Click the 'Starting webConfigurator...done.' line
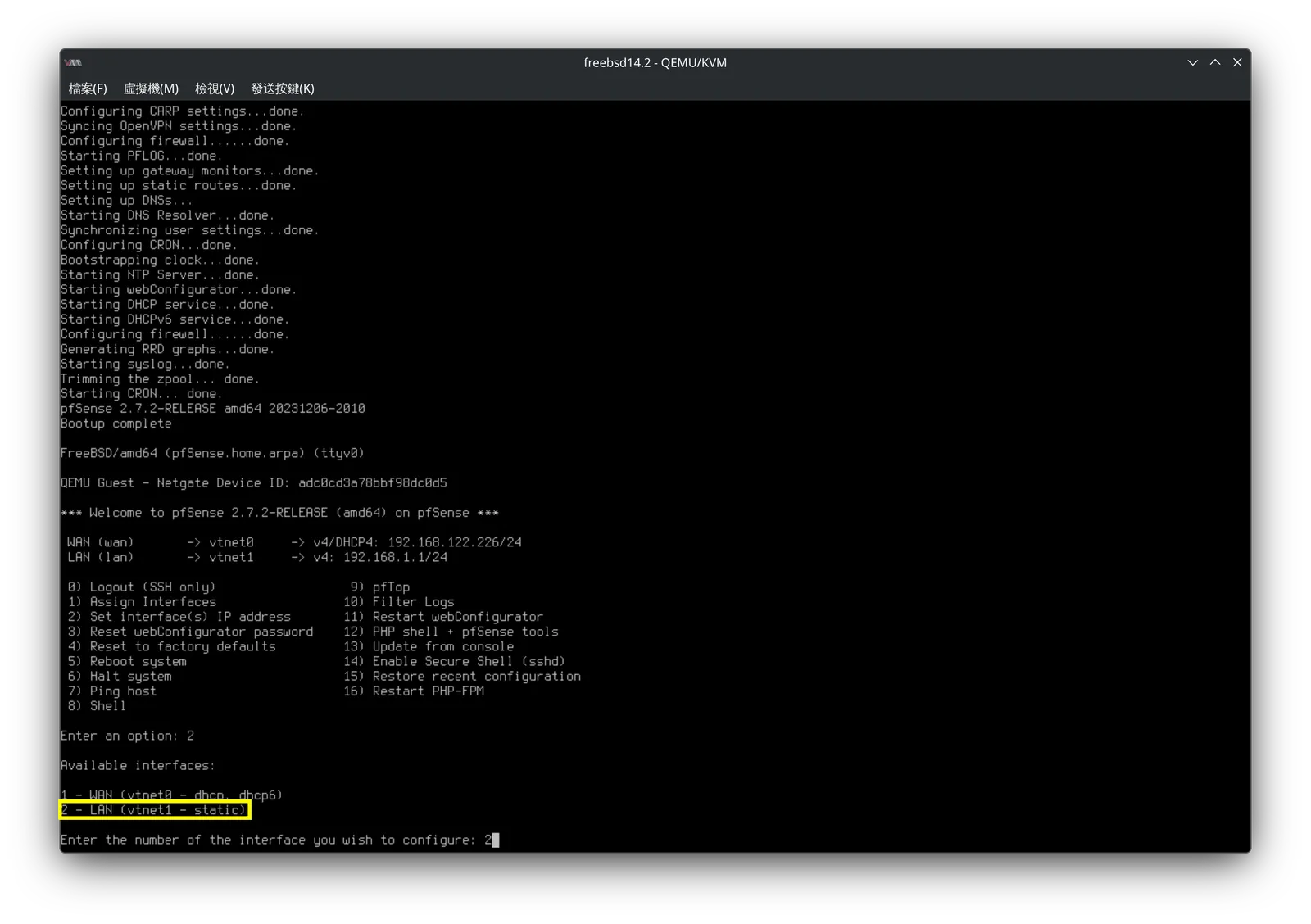The height and width of the screenshot is (924, 1311). click(179, 290)
